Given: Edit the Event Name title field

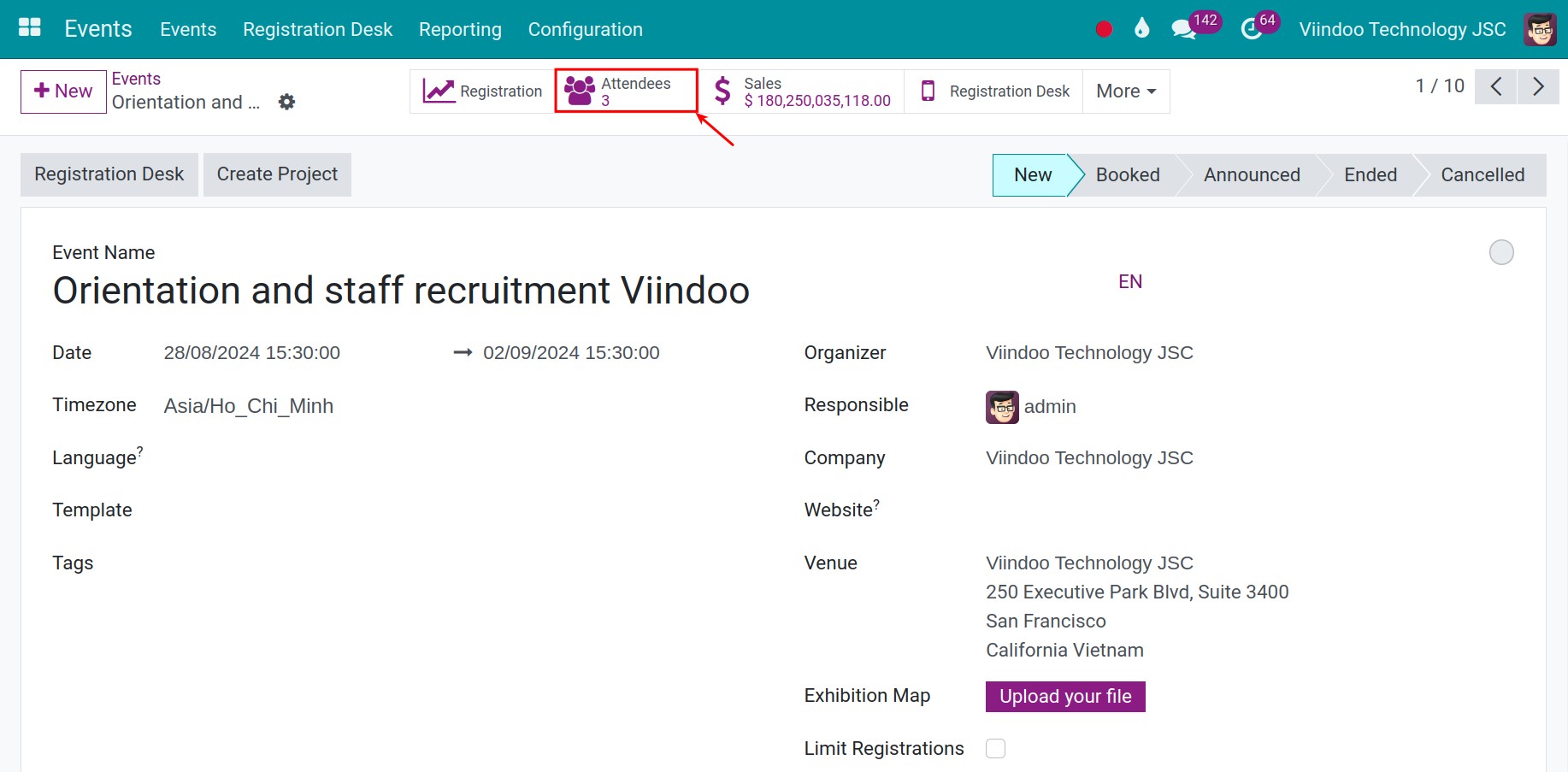Looking at the screenshot, I should 401,291.
